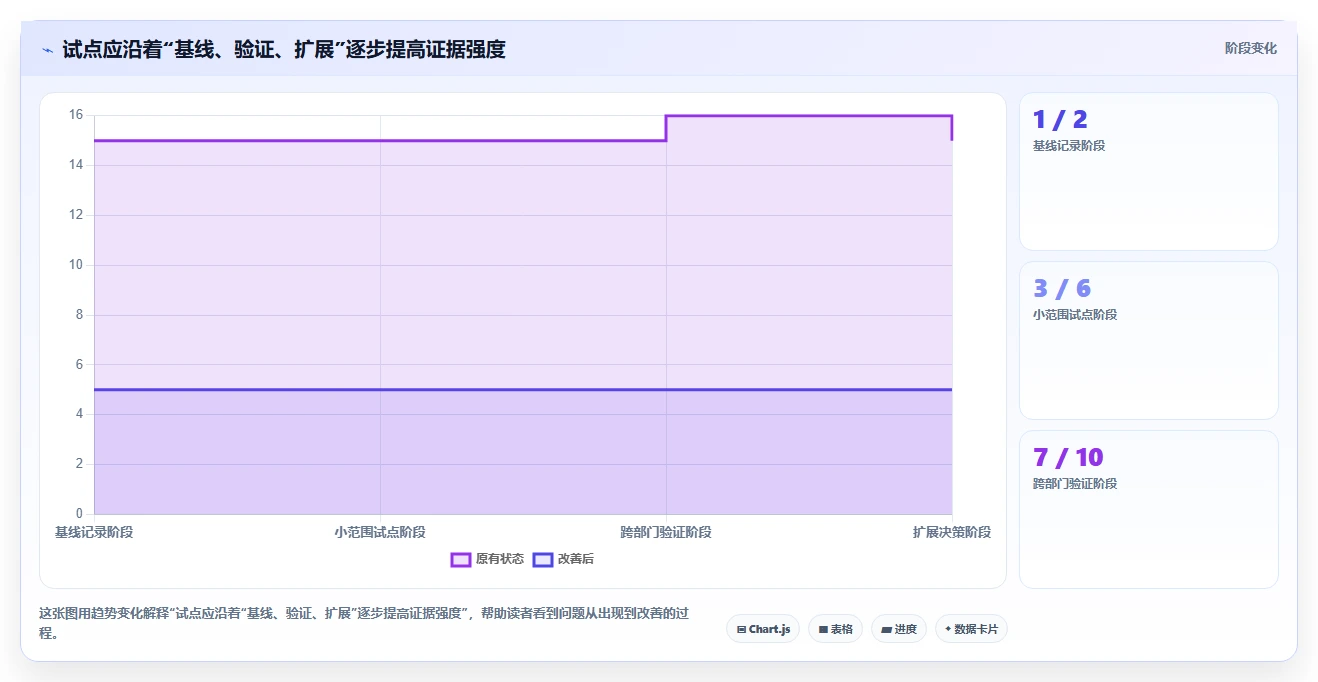Click the icon in the Chart.js tag
The width and height of the screenshot is (1318, 682).
(741, 630)
